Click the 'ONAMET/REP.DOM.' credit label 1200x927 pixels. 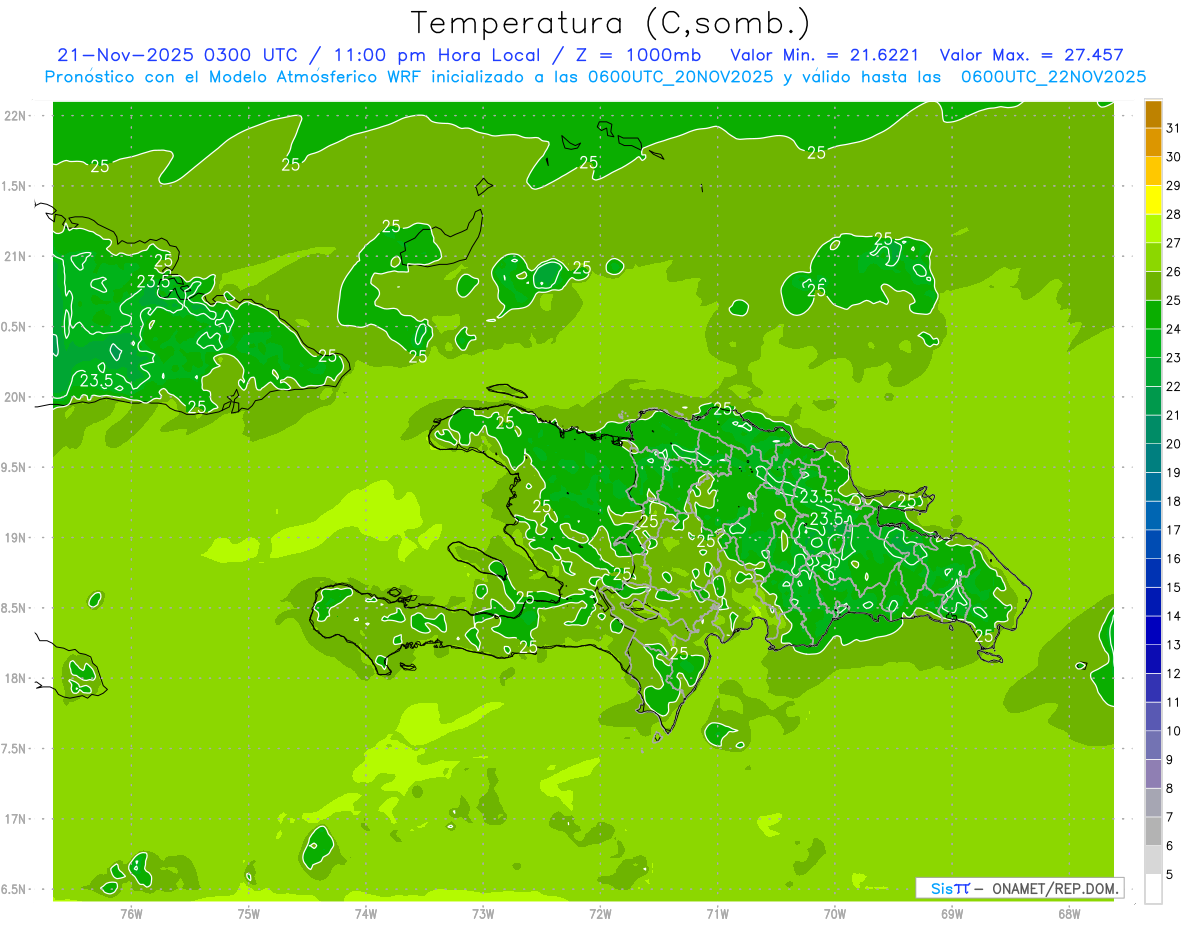[x=1057, y=888]
